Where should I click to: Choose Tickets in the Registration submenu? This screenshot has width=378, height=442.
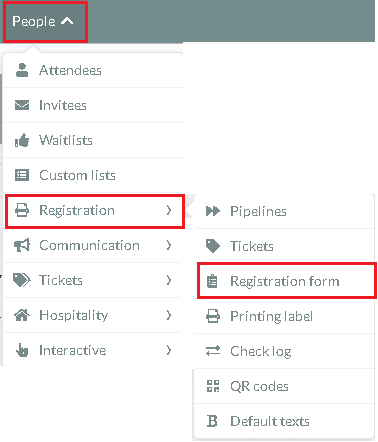[x=284, y=246]
